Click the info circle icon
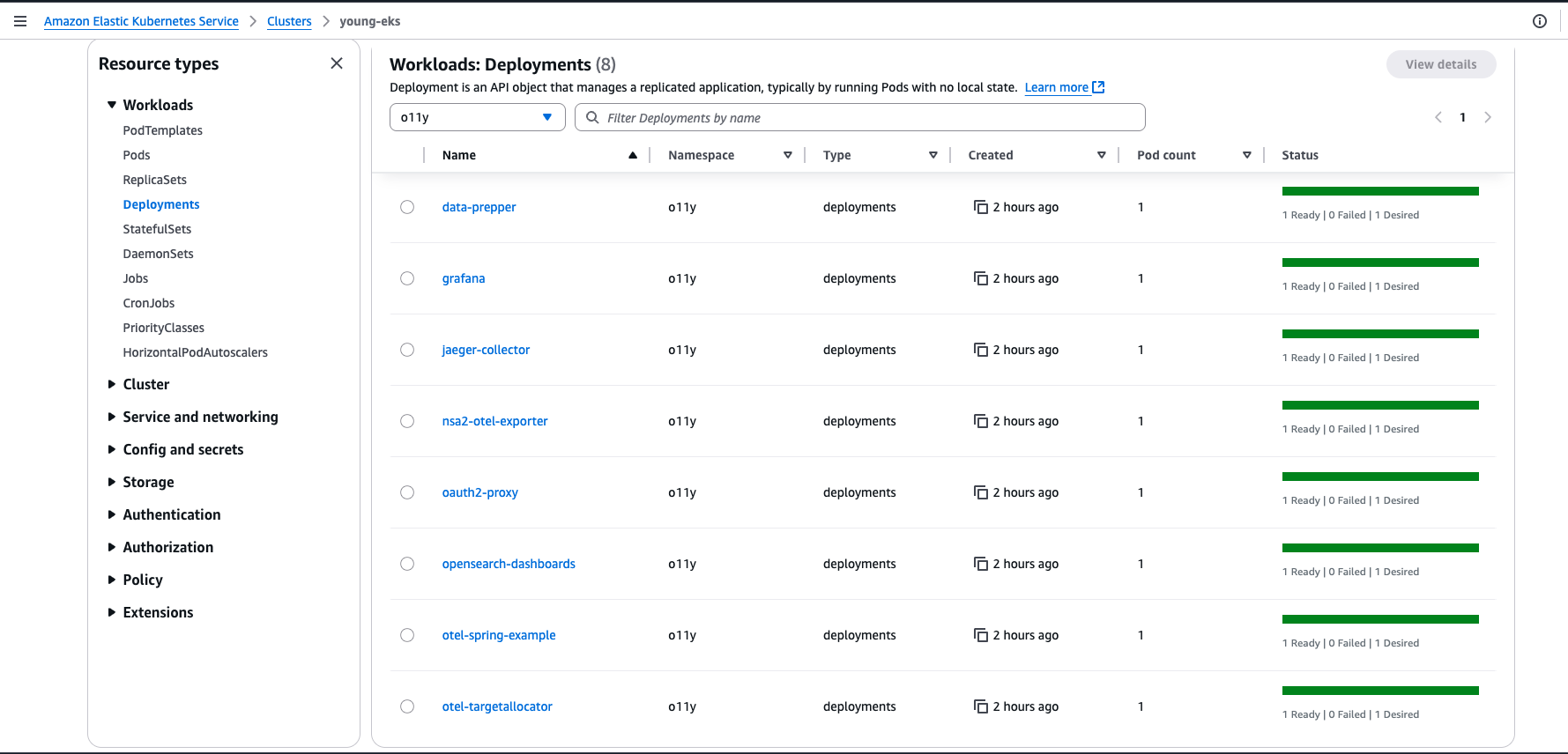The height and width of the screenshot is (754, 1568). pos(1540,21)
